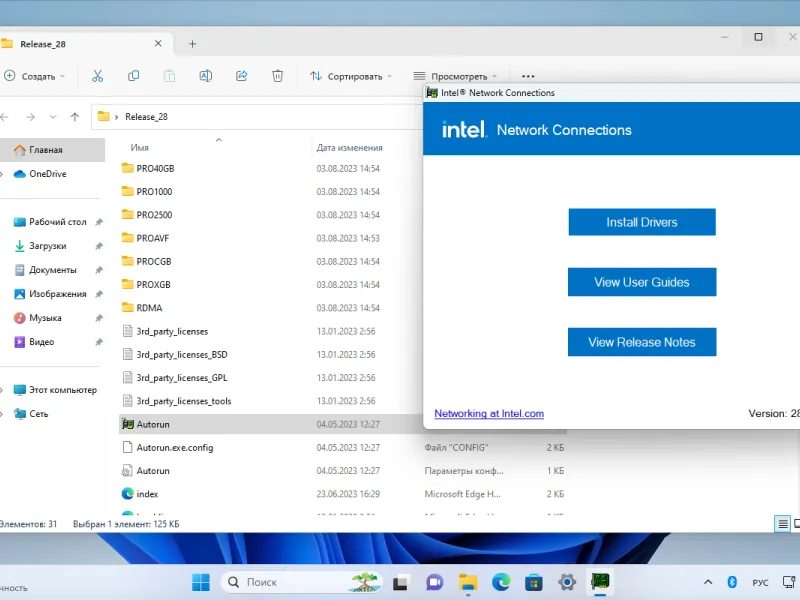Open the three-dots more options menu
Screen dimensions: 800x600
528,77
